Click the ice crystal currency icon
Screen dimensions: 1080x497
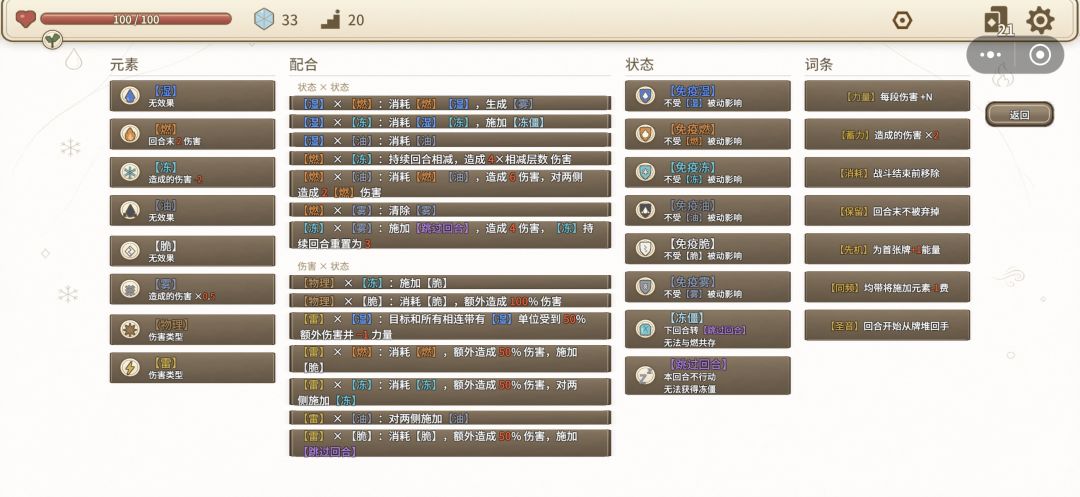(x=264, y=19)
